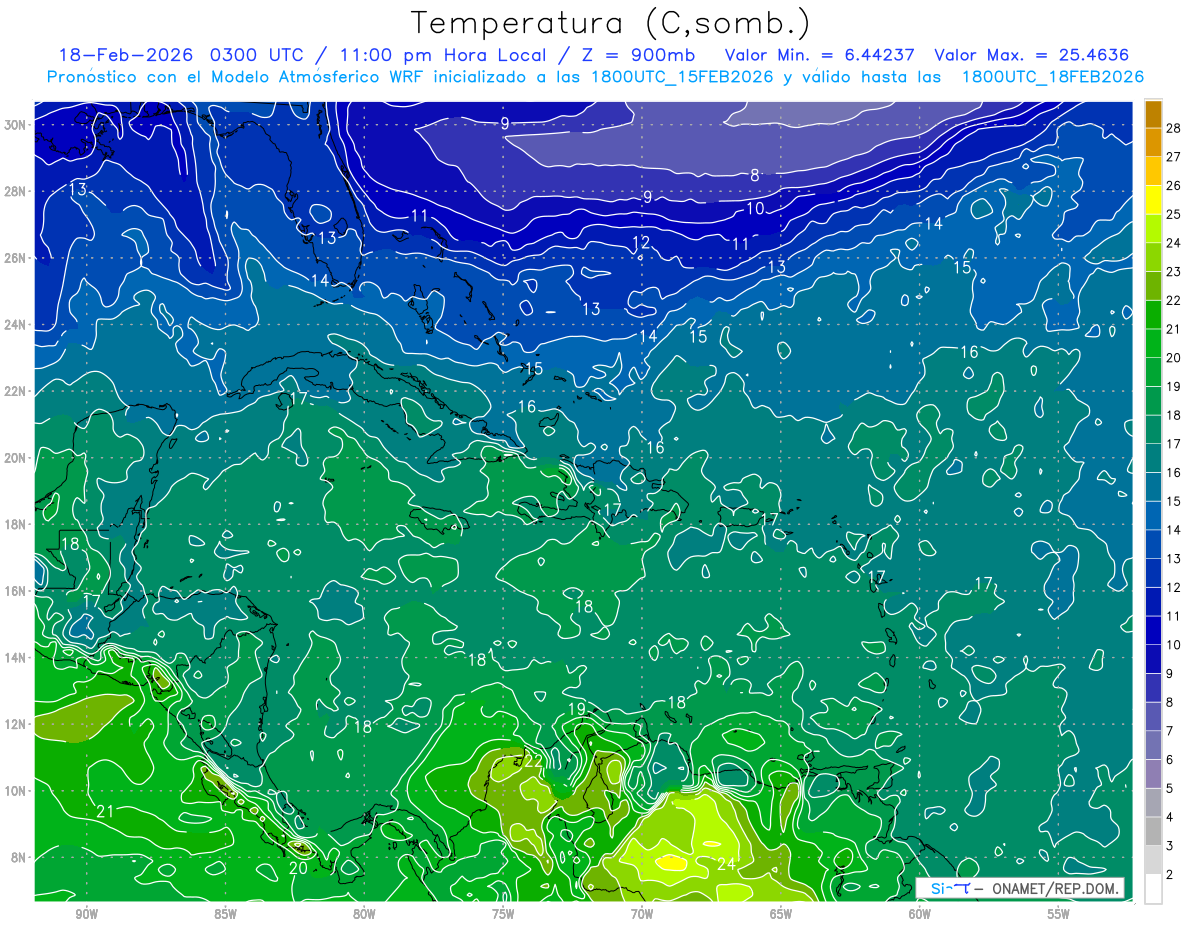Click the '28N' latitude axis label
The width and height of the screenshot is (1200, 927).
tap(17, 191)
